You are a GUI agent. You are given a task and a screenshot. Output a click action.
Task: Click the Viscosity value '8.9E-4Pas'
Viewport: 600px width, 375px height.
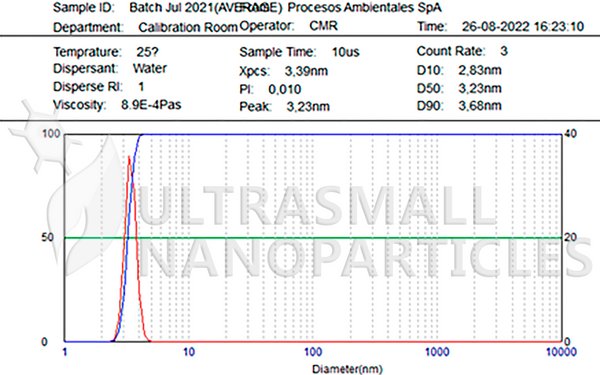click(x=151, y=104)
